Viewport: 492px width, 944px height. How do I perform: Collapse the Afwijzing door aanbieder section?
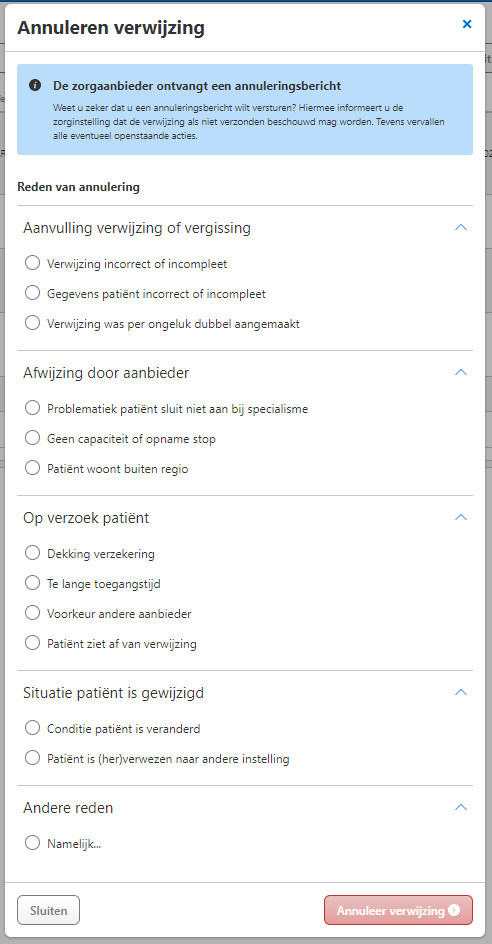(461, 372)
